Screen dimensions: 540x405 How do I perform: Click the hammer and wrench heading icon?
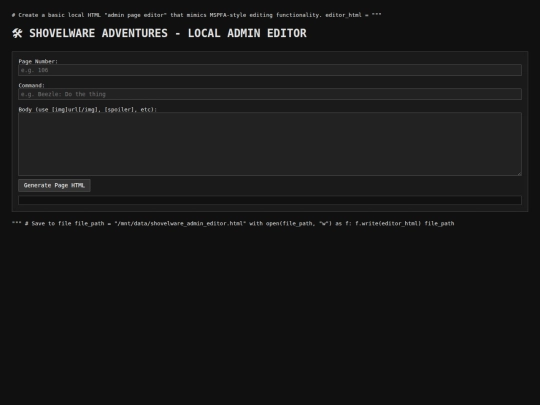(17, 33)
